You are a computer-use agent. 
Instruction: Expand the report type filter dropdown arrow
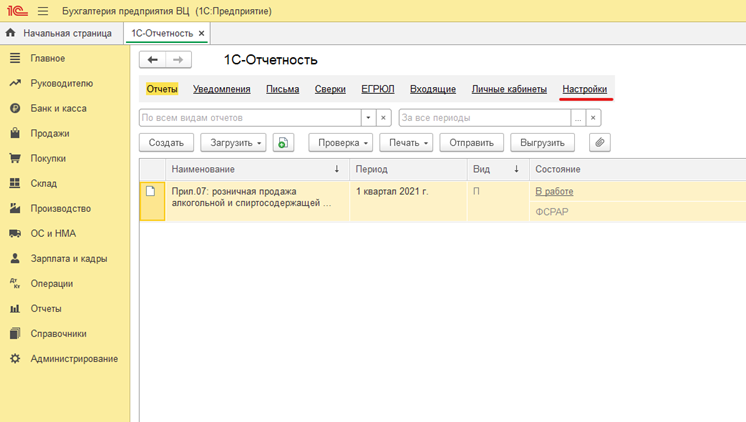[x=368, y=118]
